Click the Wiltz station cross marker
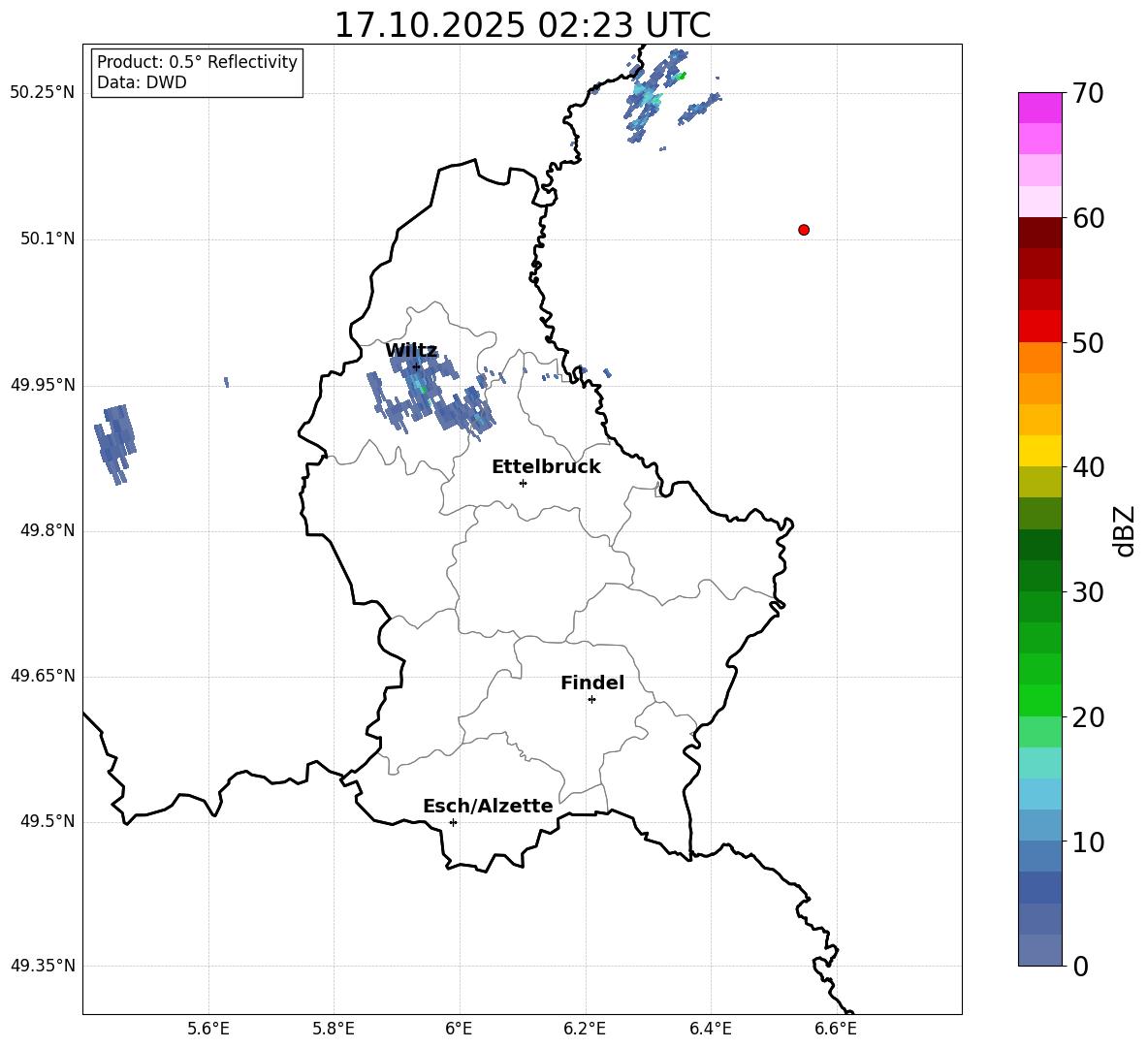 tap(416, 366)
